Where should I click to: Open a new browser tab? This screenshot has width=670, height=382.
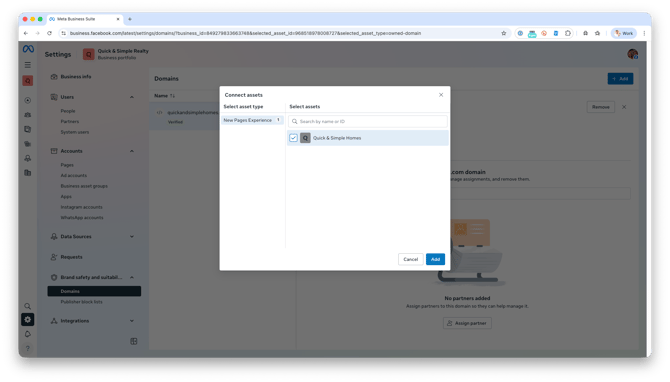tap(130, 19)
